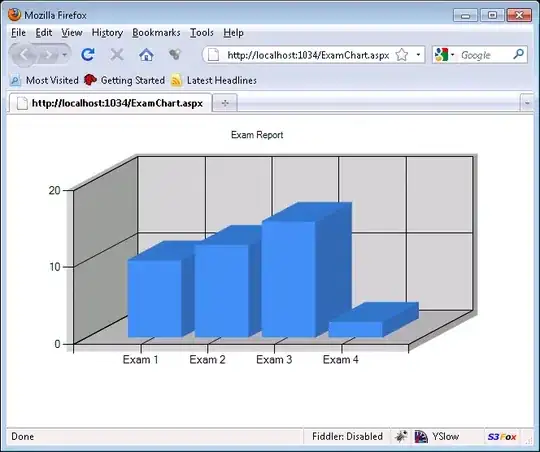Screen dimensions: 540x452
Task: Open Most Visited bookmarks folder
Action: (44, 80)
